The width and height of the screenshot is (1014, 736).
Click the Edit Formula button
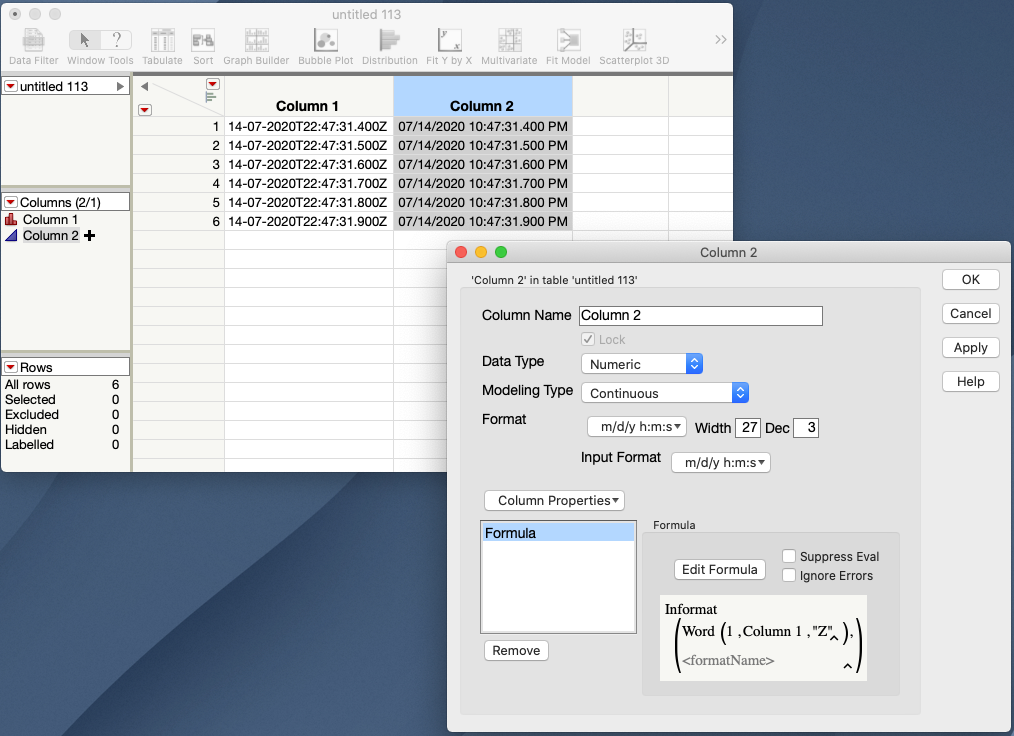tap(719, 569)
